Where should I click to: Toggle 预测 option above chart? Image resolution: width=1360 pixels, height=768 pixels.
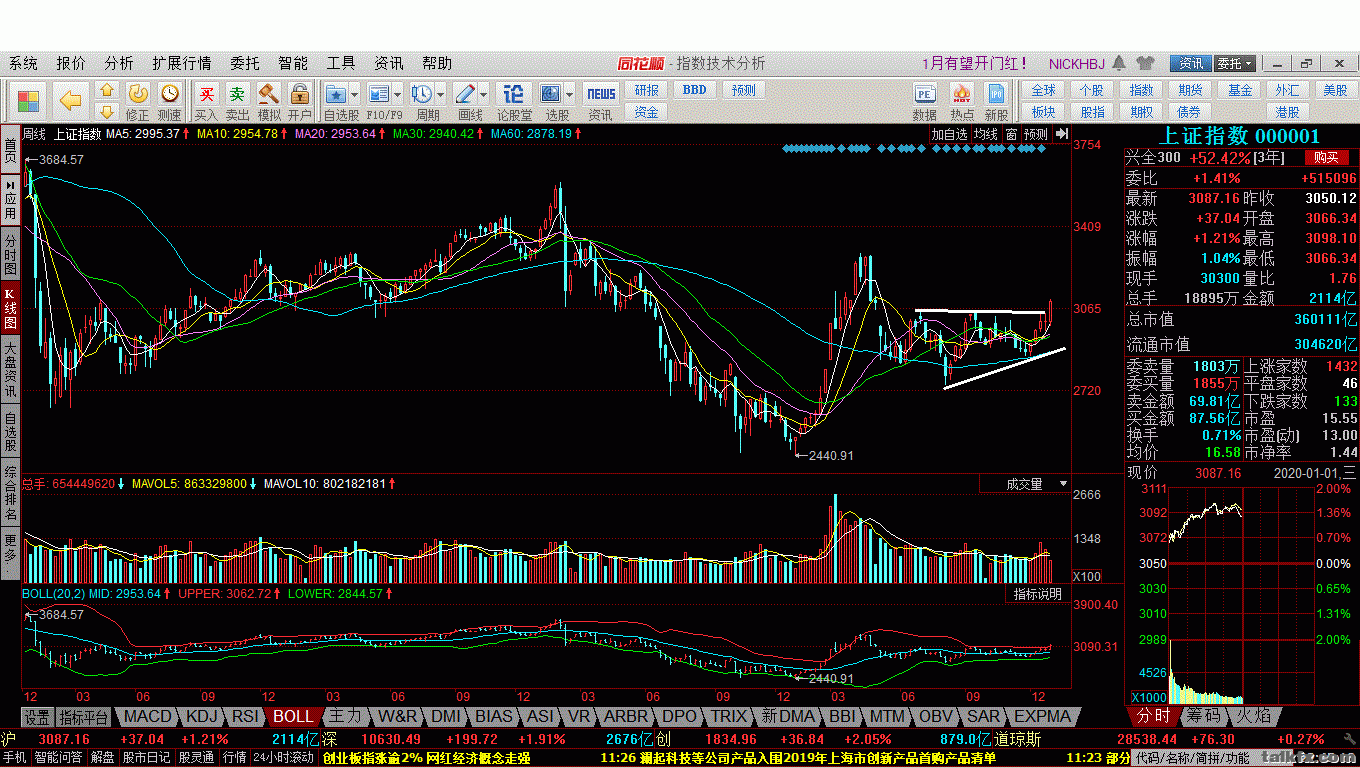pyautogui.click(x=1036, y=134)
